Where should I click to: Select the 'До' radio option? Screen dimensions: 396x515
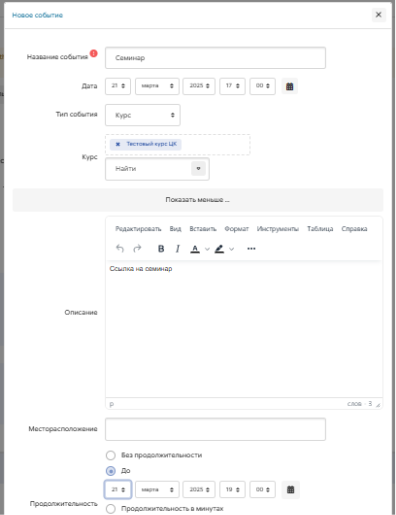[111, 471]
